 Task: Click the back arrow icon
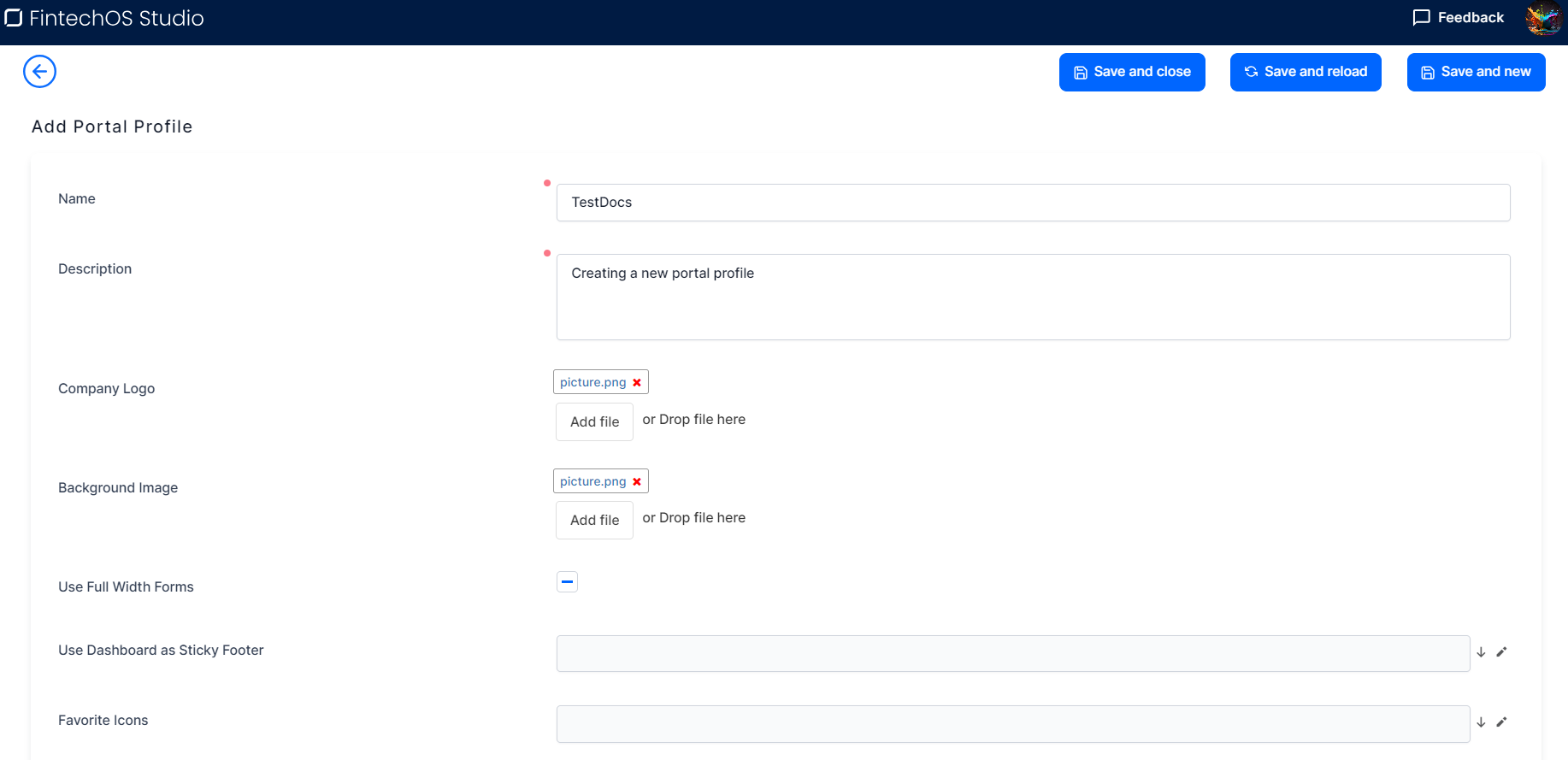(x=39, y=72)
